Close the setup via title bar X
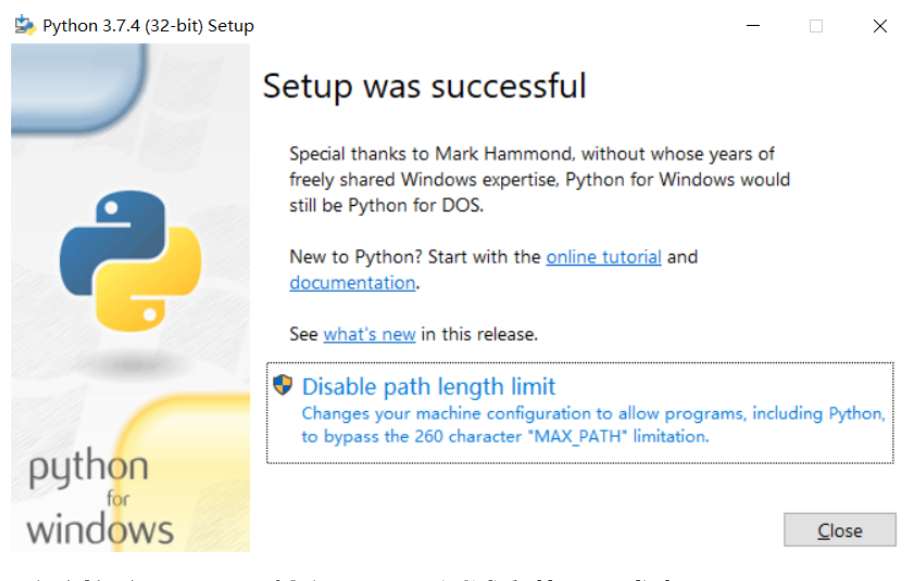Viewport: 908px width, 581px height. click(x=880, y=26)
